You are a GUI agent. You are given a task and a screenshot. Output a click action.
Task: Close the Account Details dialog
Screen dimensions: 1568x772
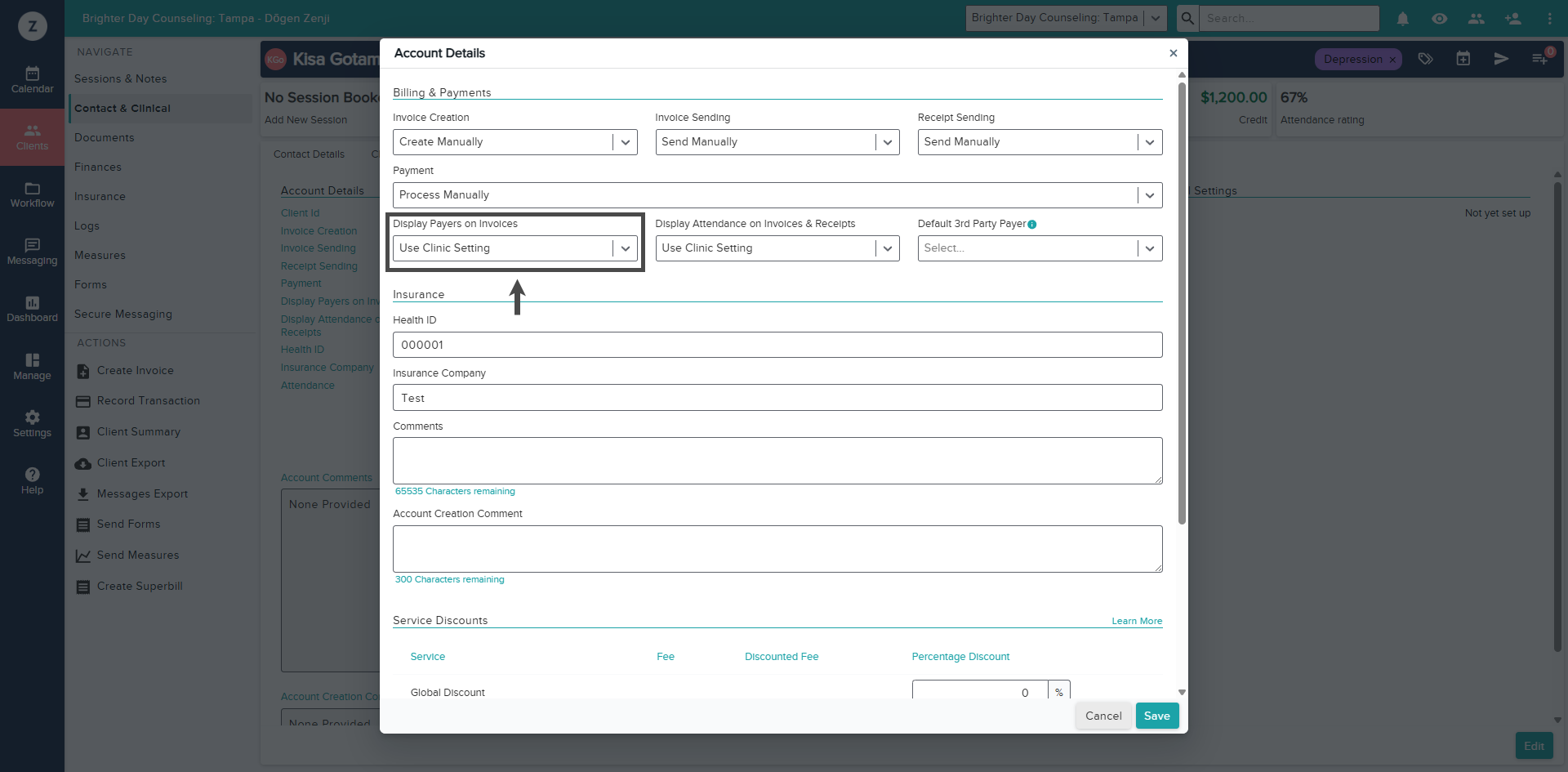click(x=1174, y=53)
